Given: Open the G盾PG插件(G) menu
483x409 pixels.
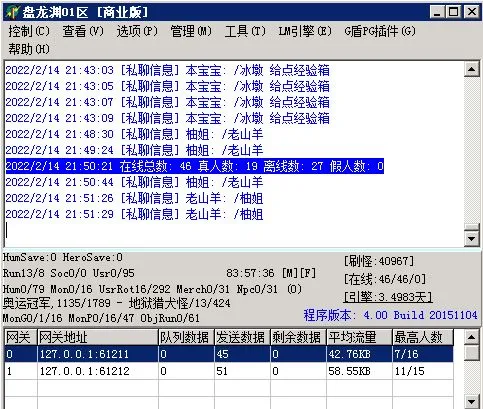Looking at the screenshot, I should point(380,31).
